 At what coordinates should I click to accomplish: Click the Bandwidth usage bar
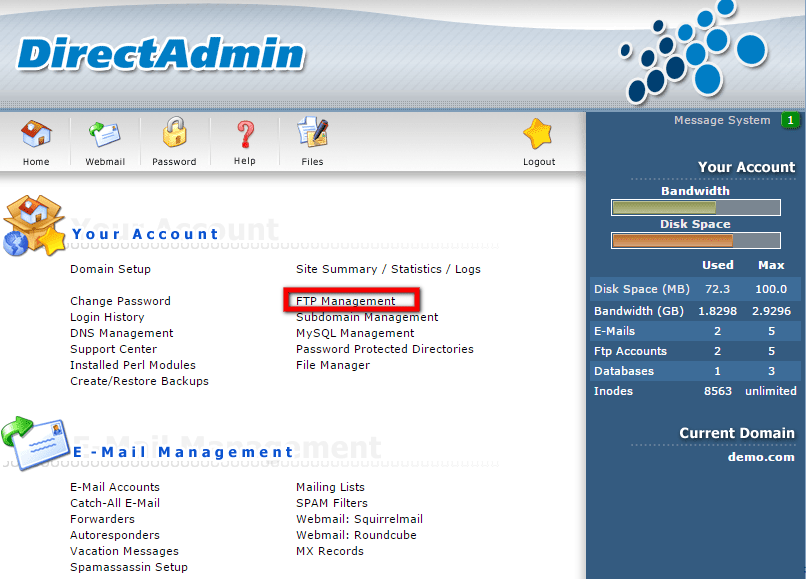pyautogui.click(x=695, y=207)
